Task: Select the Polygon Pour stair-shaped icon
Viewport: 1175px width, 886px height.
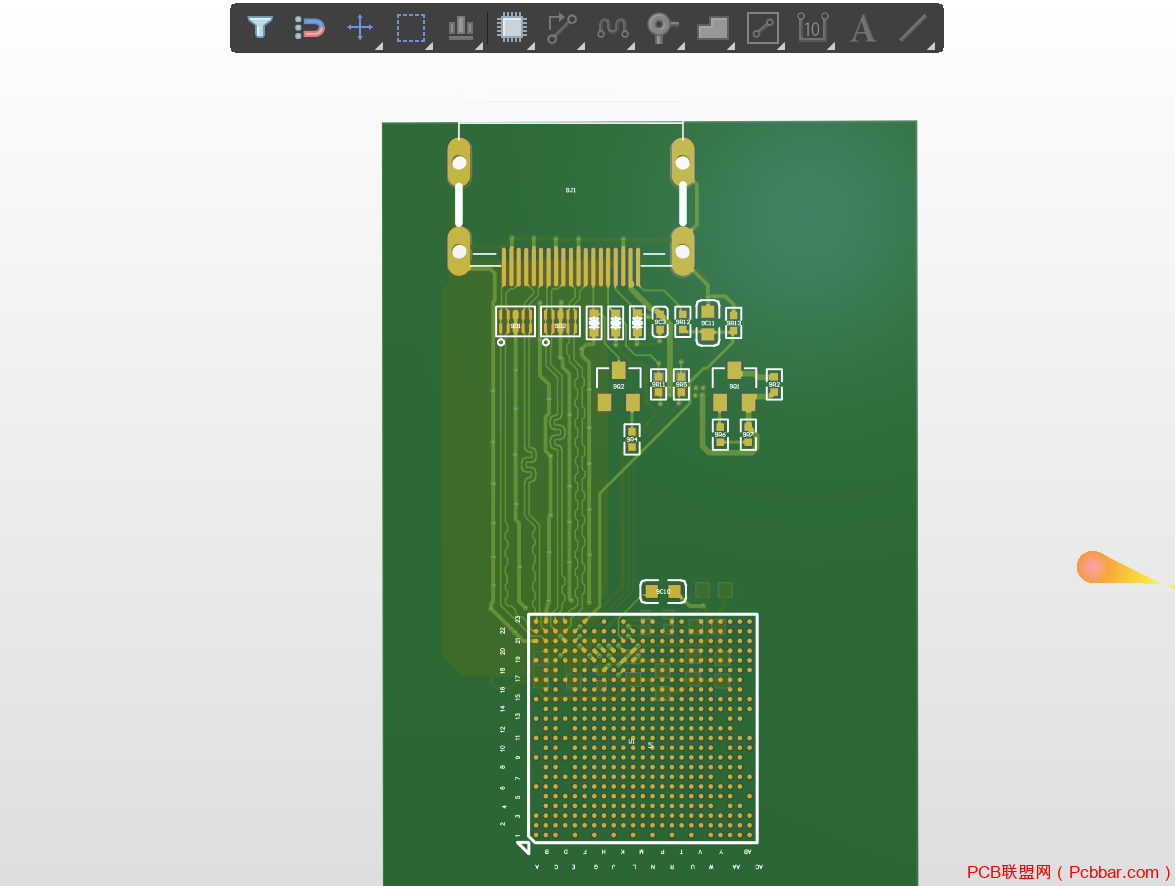Action: 713,28
